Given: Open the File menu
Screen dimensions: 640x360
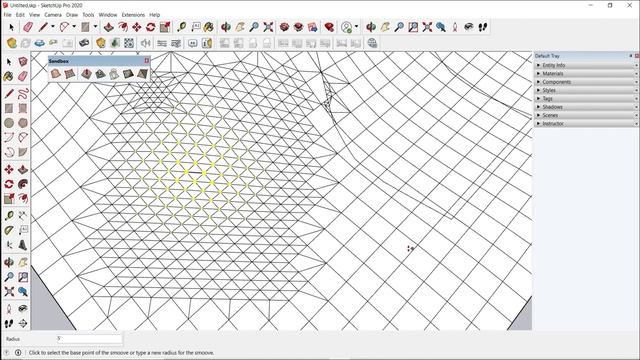Looking at the screenshot, I should click(x=7, y=15).
